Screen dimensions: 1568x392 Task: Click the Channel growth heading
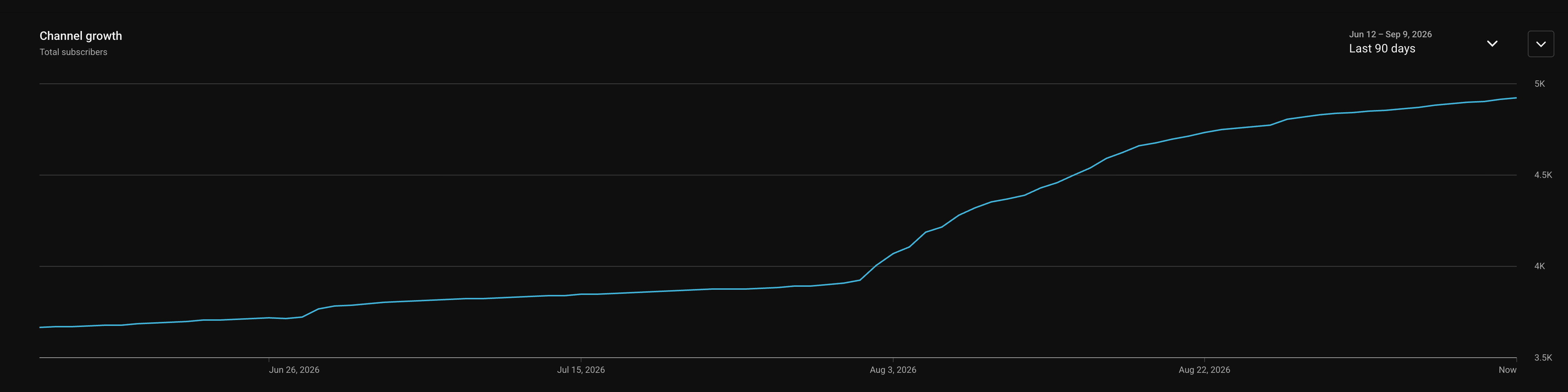(81, 36)
